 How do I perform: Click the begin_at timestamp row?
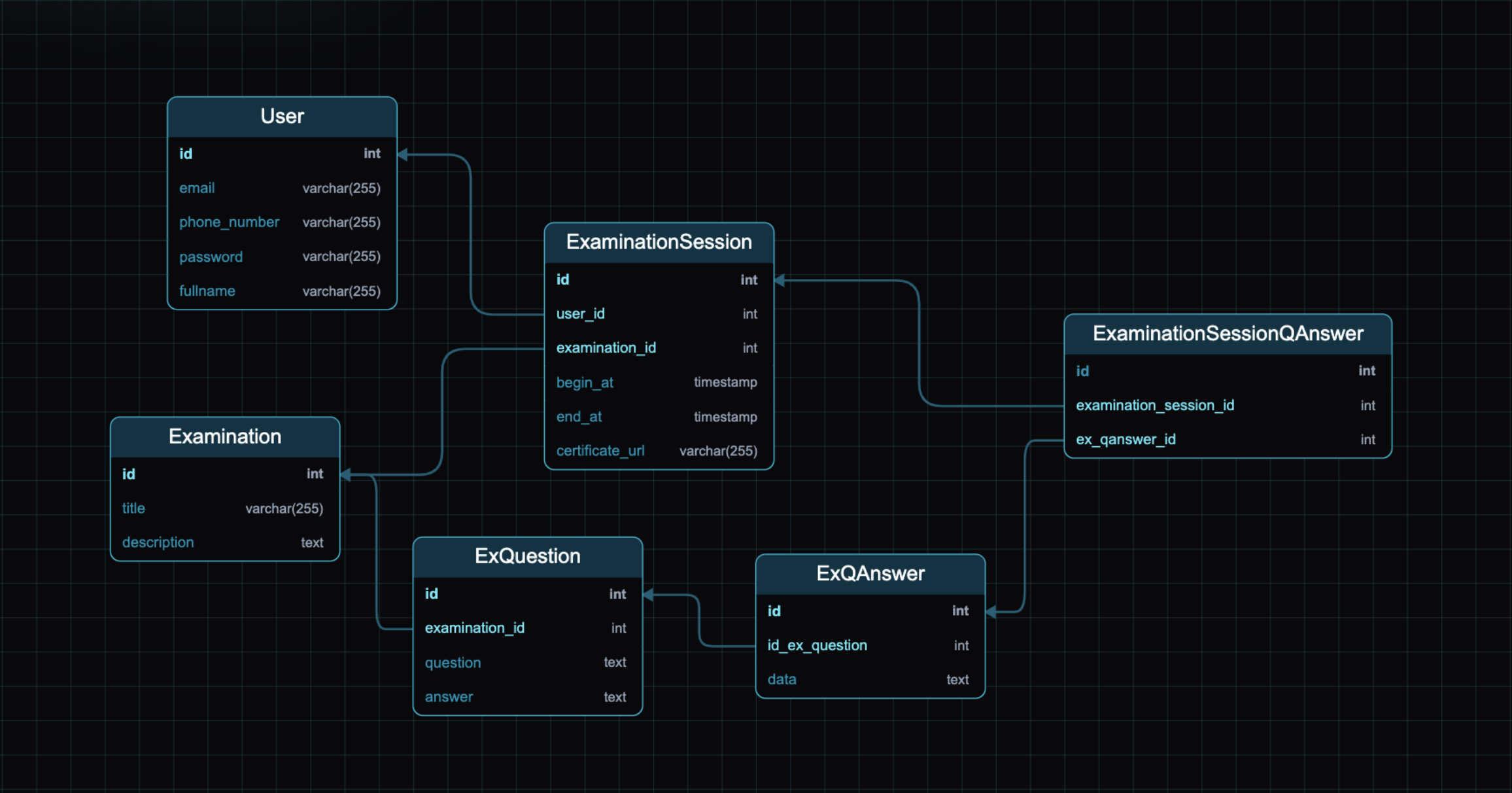pos(585,383)
